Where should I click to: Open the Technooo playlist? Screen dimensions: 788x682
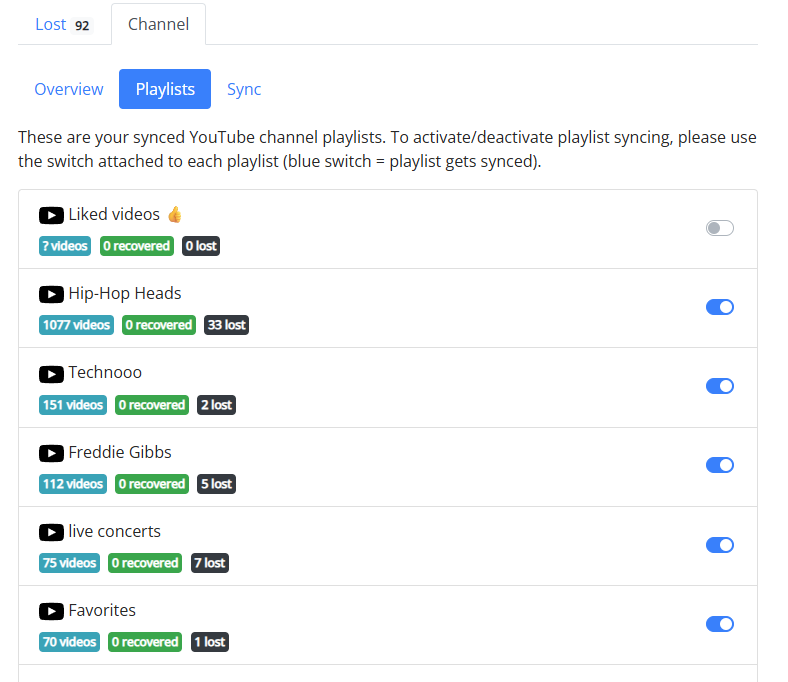105,372
